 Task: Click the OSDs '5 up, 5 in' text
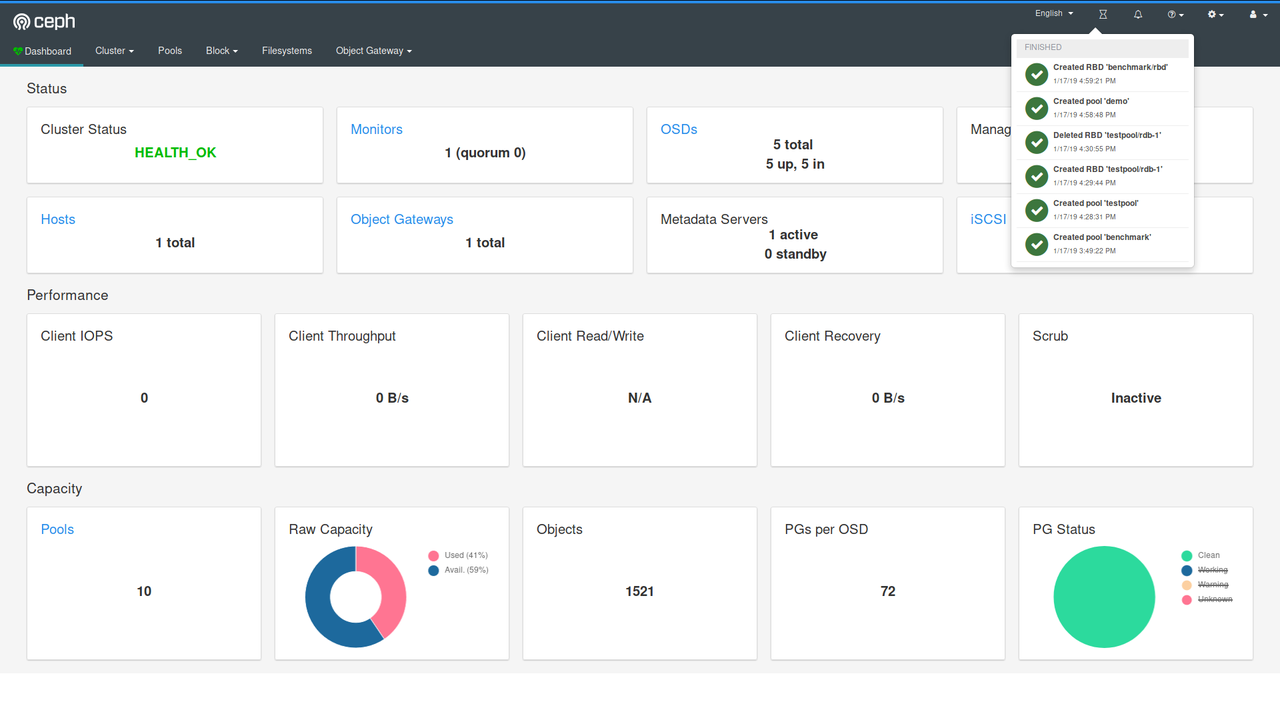coord(795,164)
